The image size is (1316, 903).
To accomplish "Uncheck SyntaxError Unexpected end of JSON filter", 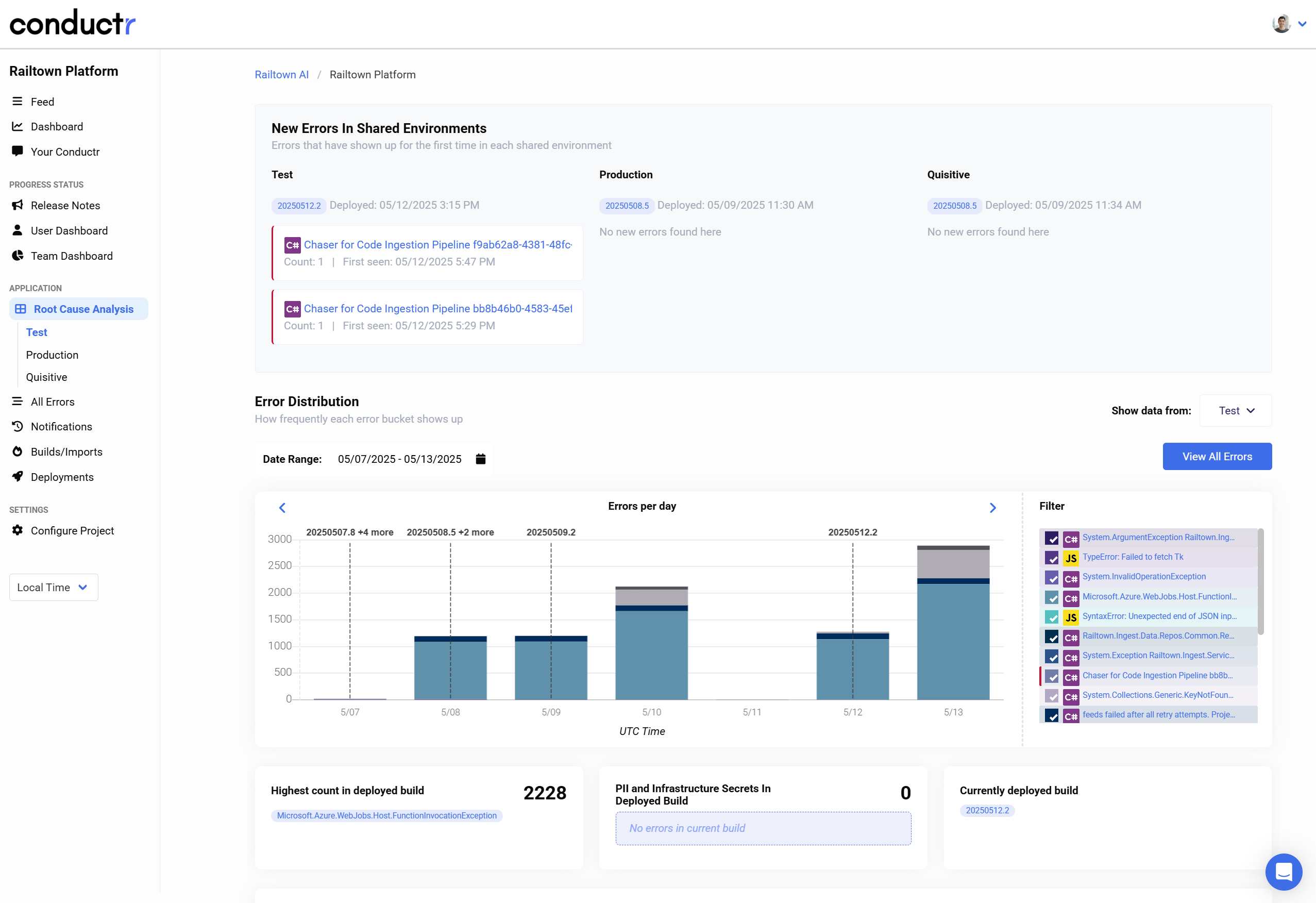I will (1052, 617).
